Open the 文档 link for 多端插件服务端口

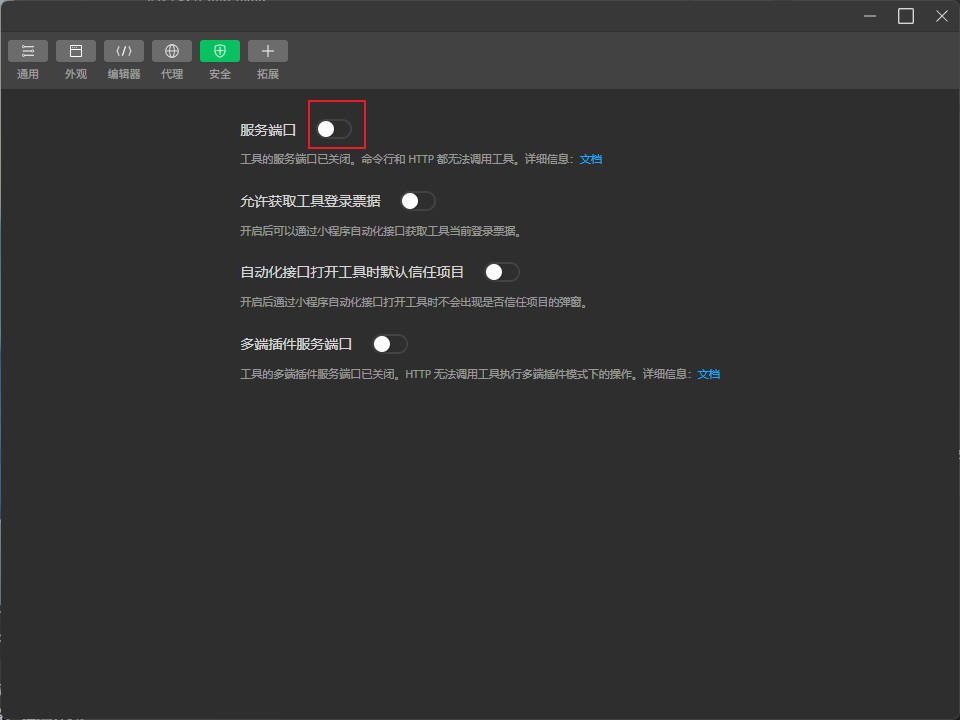click(708, 374)
